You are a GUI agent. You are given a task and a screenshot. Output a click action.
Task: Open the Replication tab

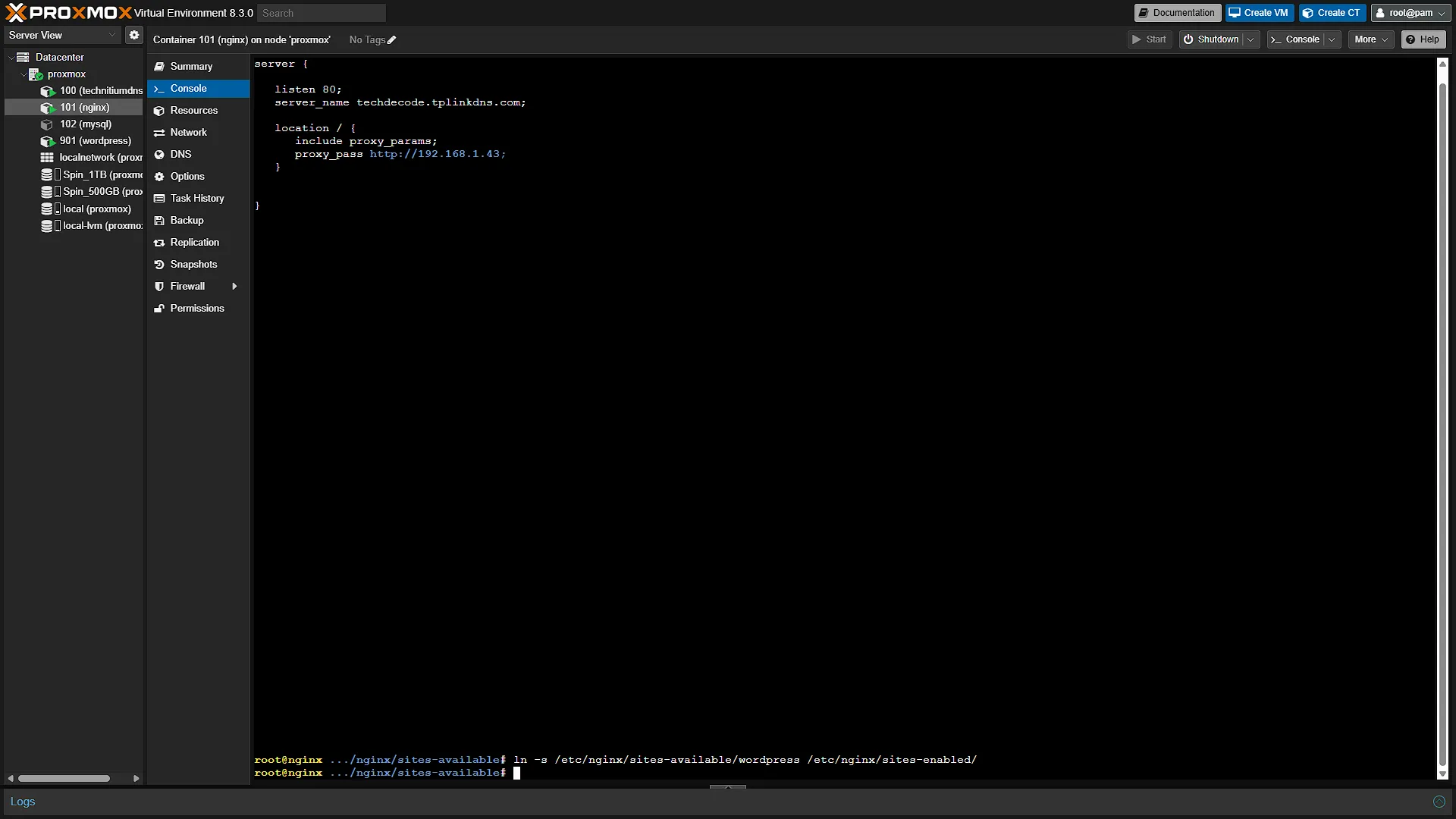point(198,243)
